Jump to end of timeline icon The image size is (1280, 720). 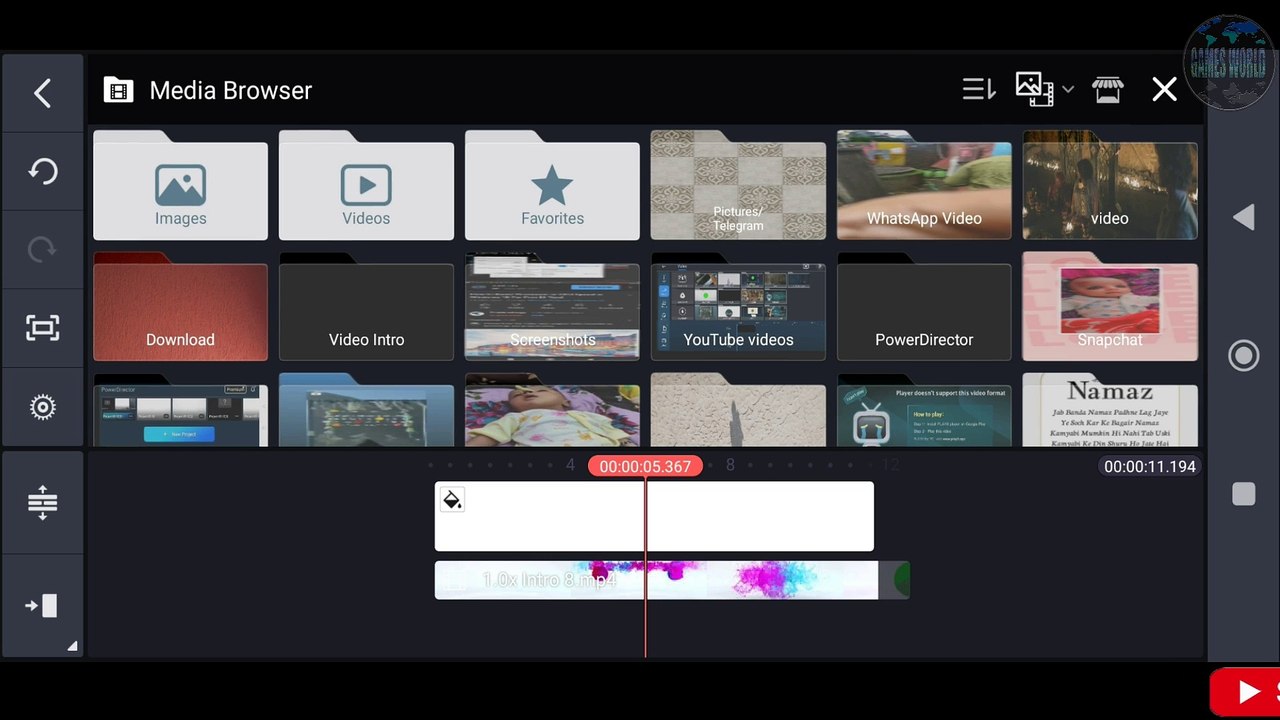[42, 605]
